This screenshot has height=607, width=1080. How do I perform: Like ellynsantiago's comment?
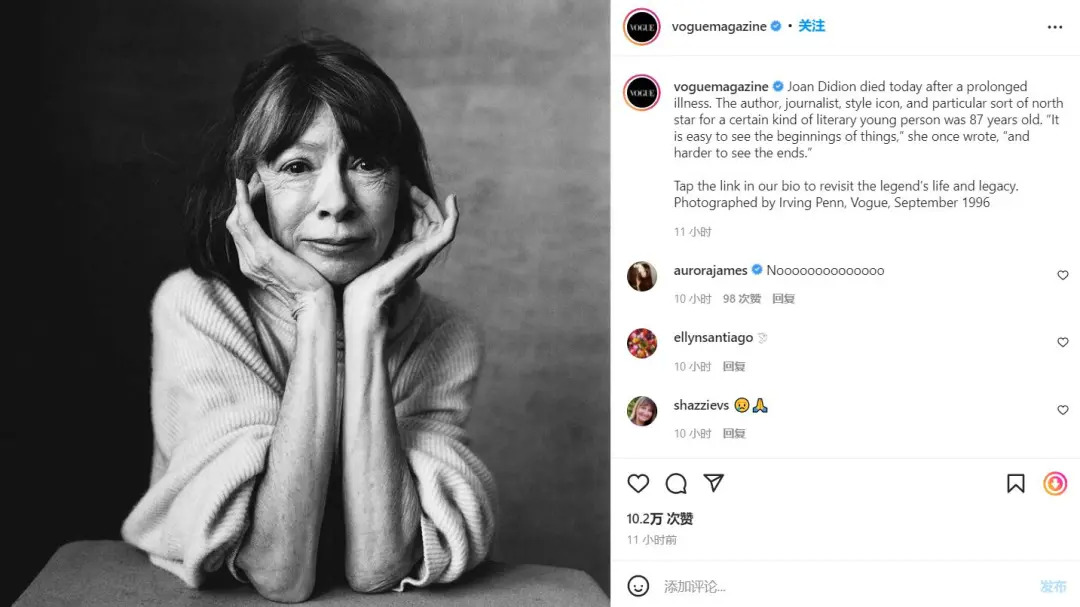coord(1063,342)
